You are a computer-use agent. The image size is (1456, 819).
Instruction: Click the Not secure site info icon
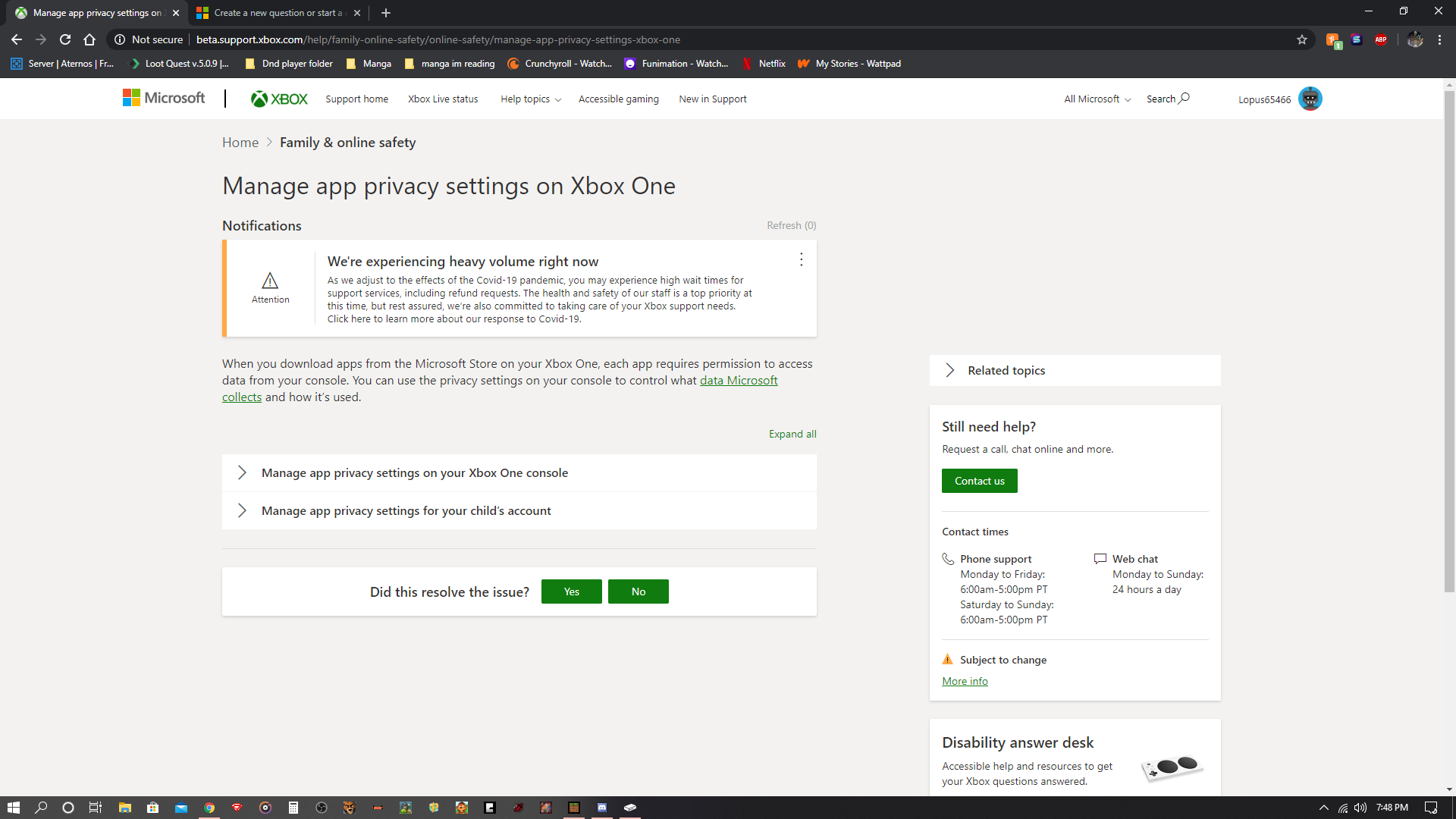click(120, 39)
